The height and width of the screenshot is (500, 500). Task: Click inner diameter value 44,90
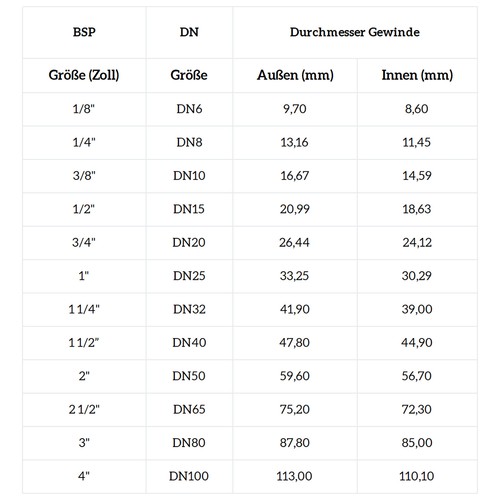(417, 342)
